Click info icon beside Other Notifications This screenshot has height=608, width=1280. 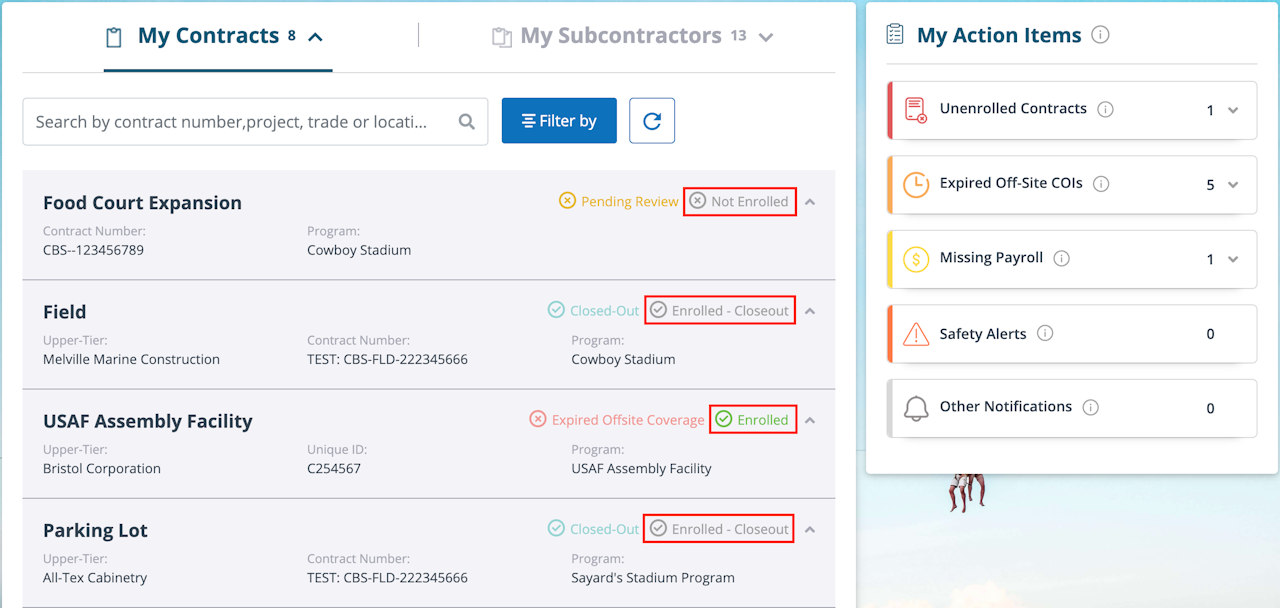tap(1091, 407)
